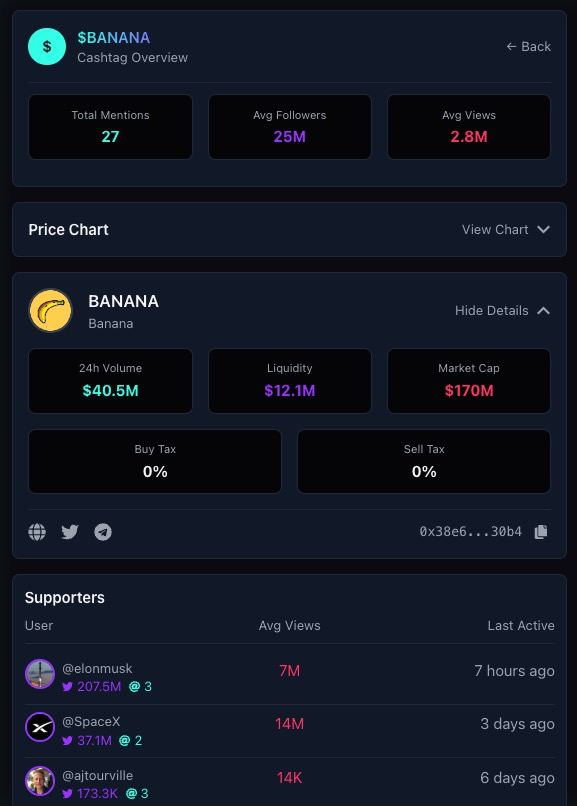The width and height of the screenshot is (577, 806).
Task: Sort supporters by Avg Views column header
Action: pos(289,626)
